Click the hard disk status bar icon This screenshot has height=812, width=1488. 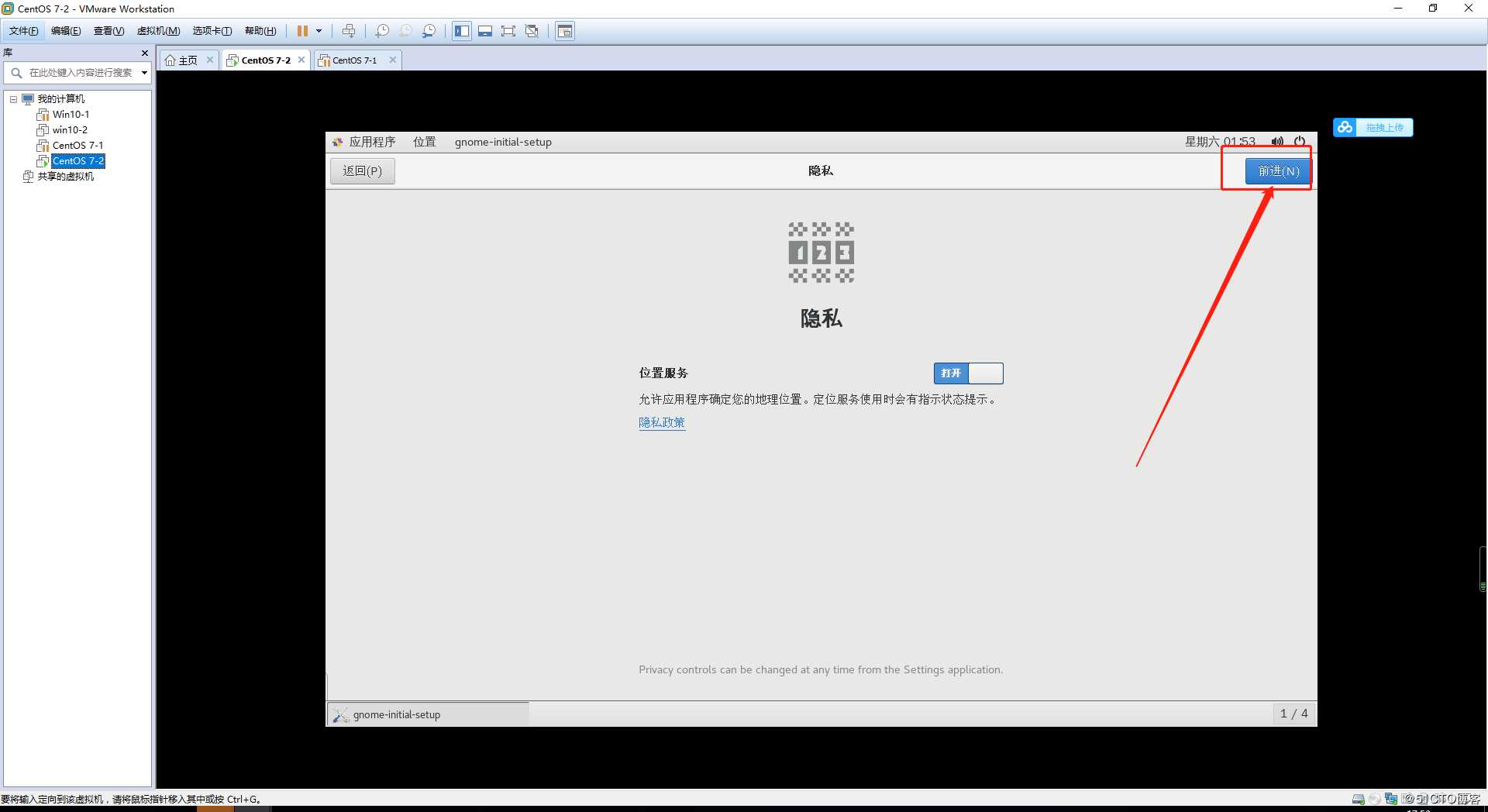click(x=1358, y=799)
